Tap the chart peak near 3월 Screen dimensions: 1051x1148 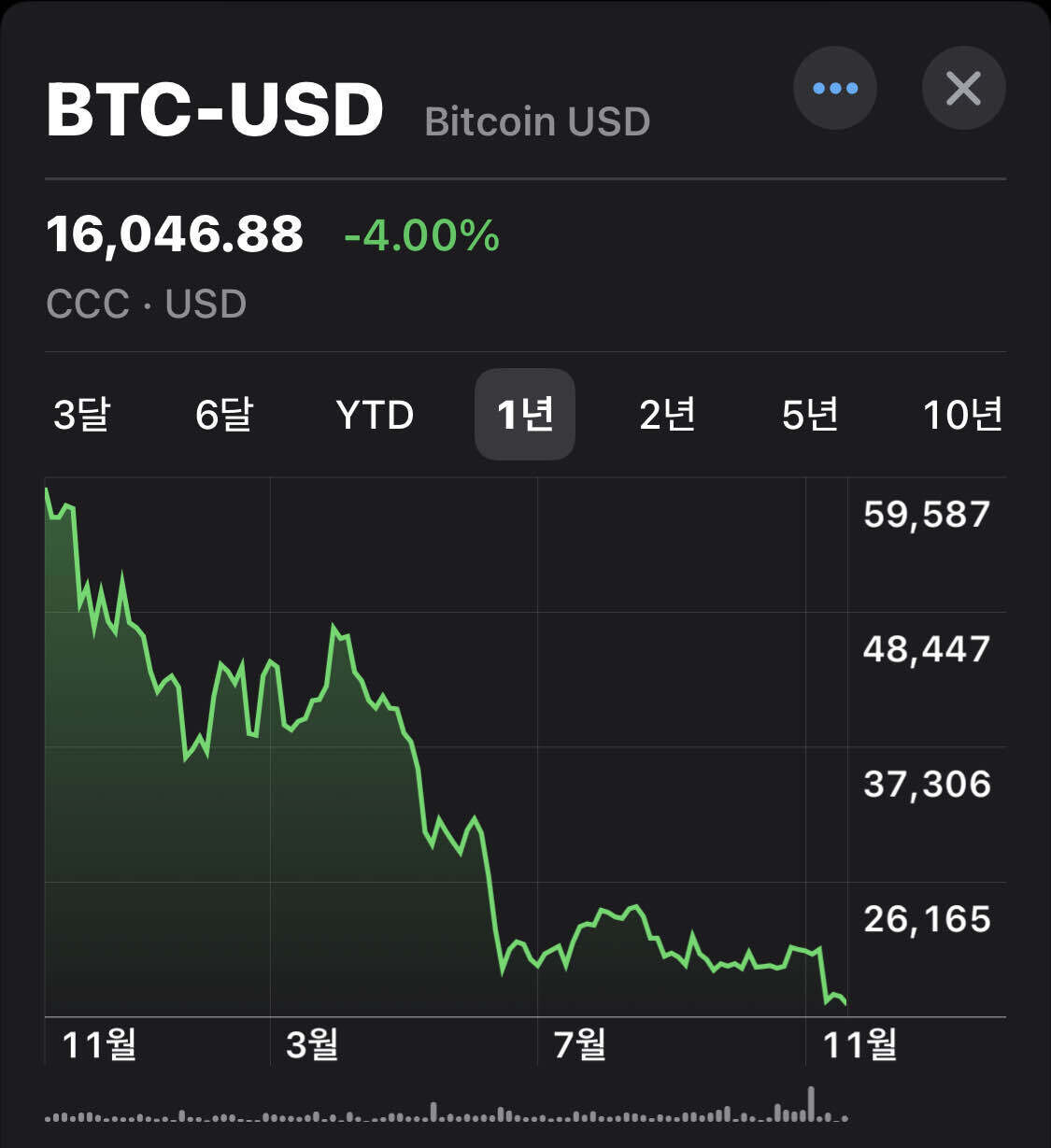[x=334, y=627]
